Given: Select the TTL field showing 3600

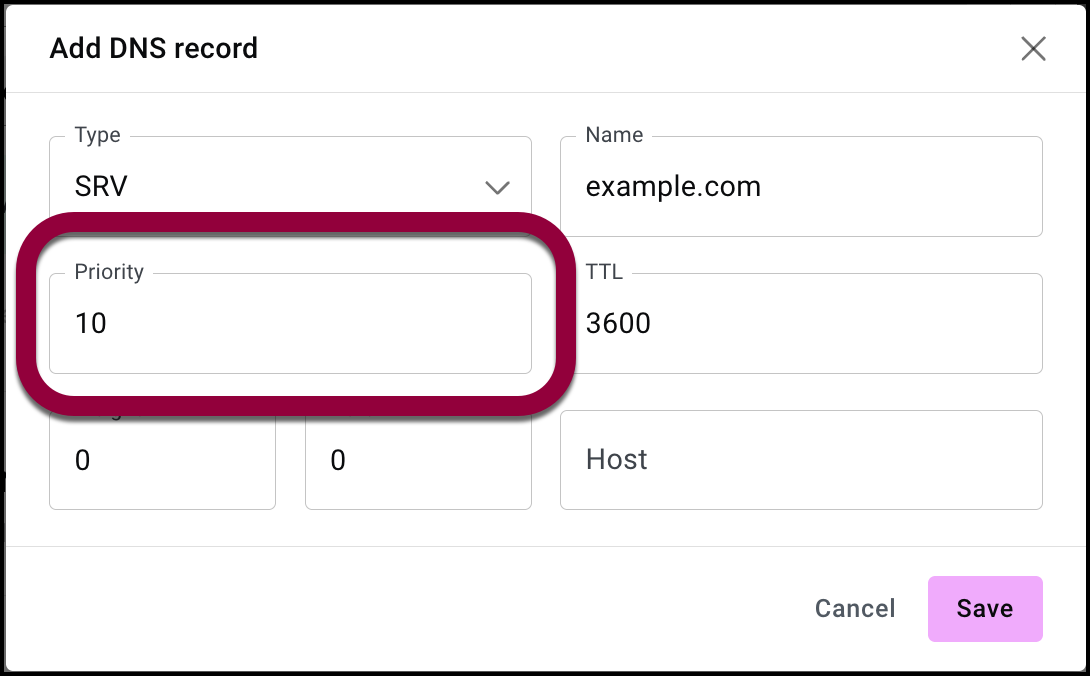Looking at the screenshot, I should (x=801, y=324).
